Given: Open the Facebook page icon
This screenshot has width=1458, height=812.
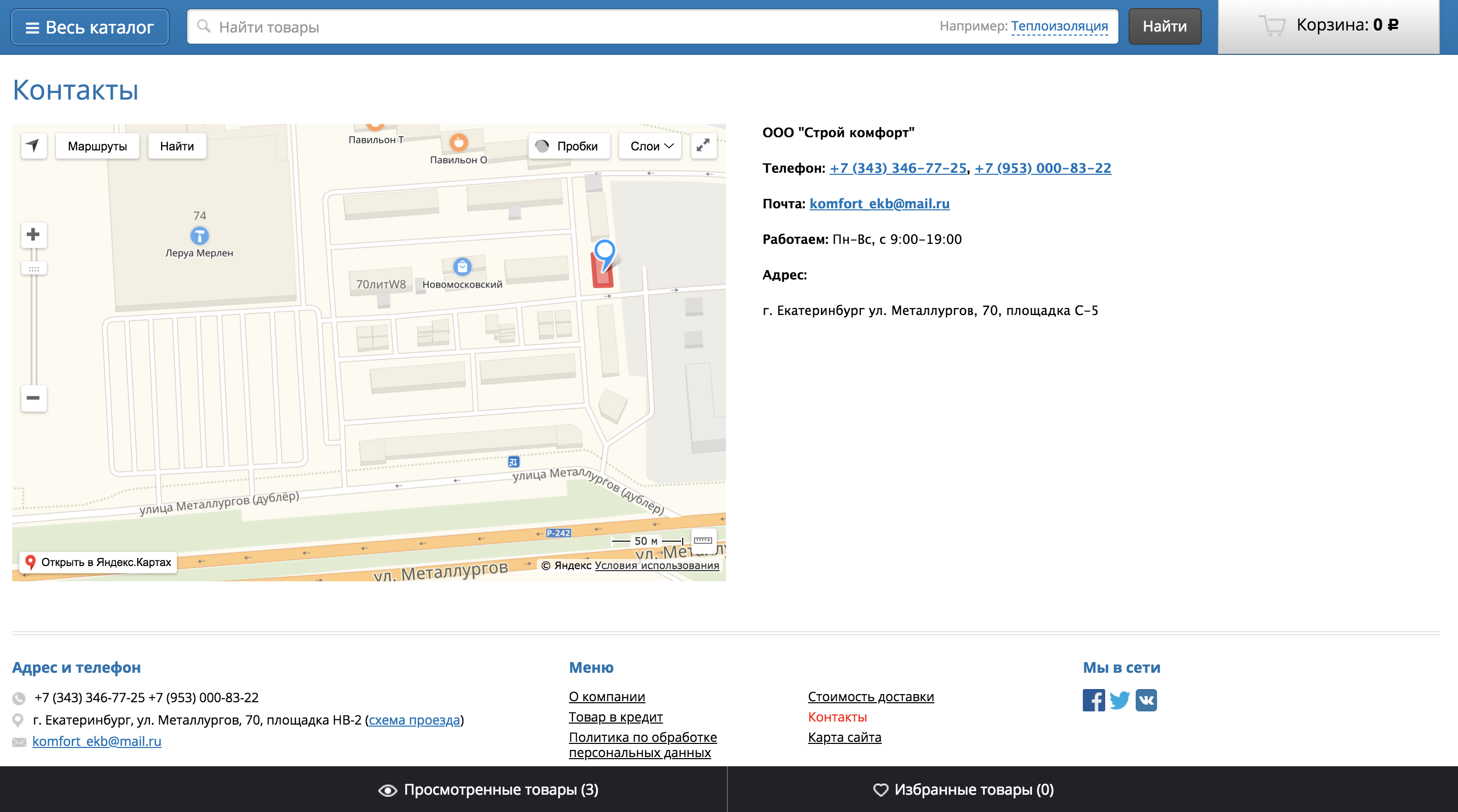Looking at the screenshot, I should (x=1093, y=700).
